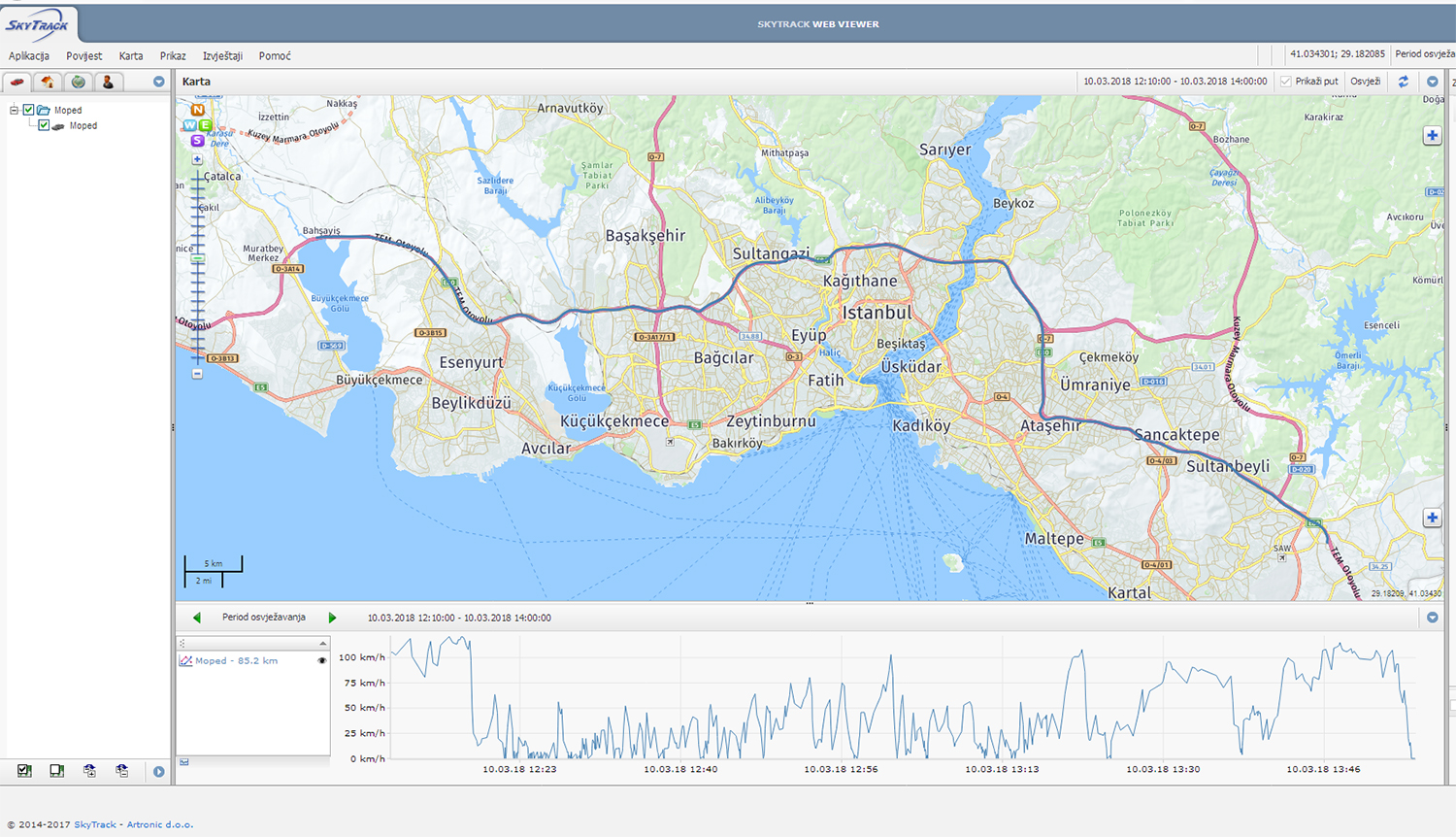The width and height of the screenshot is (1456, 837).
Task: Click the Period osvježa status field
Action: [1424, 54]
